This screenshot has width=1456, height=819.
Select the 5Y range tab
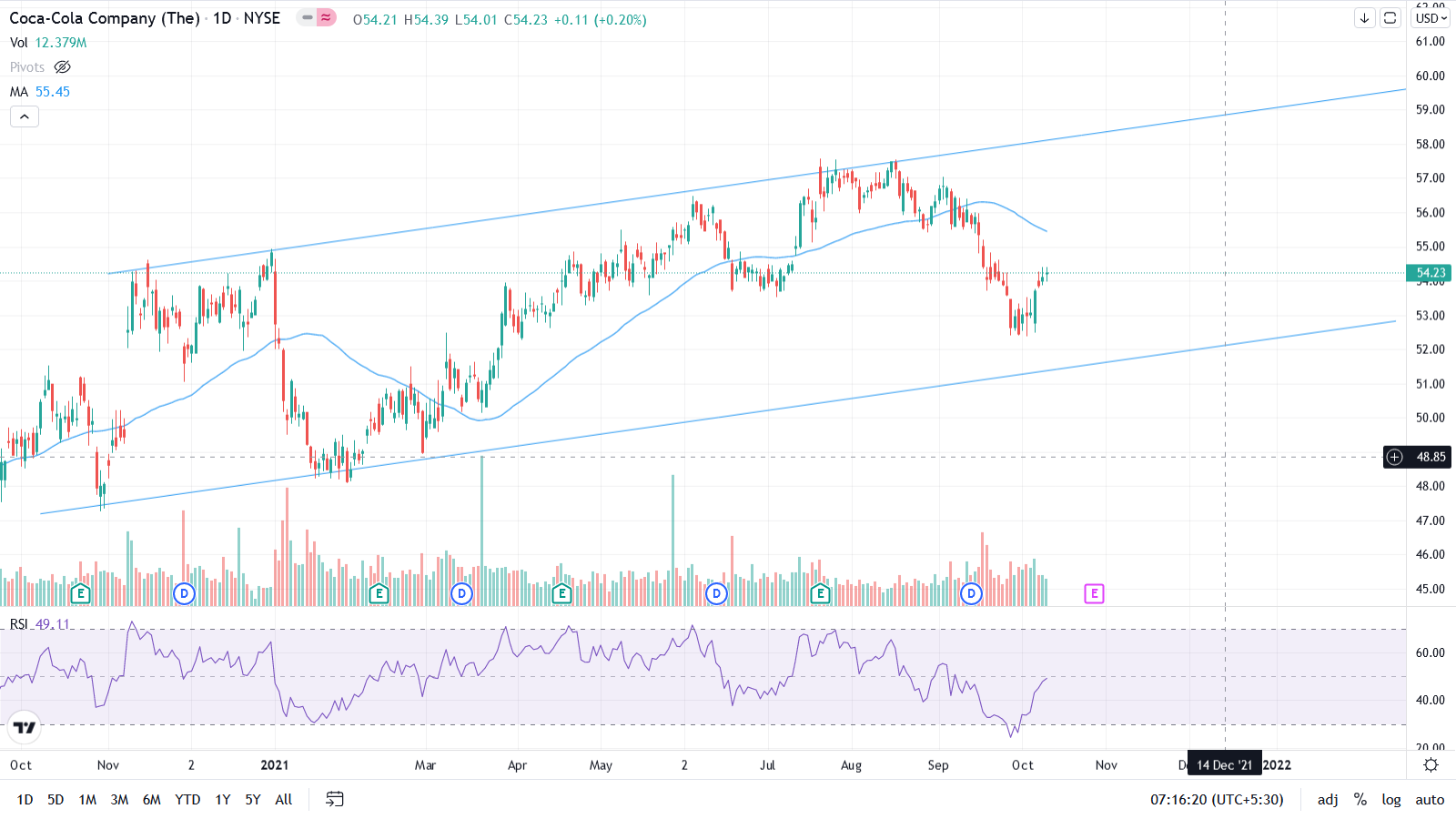tap(253, 799)
